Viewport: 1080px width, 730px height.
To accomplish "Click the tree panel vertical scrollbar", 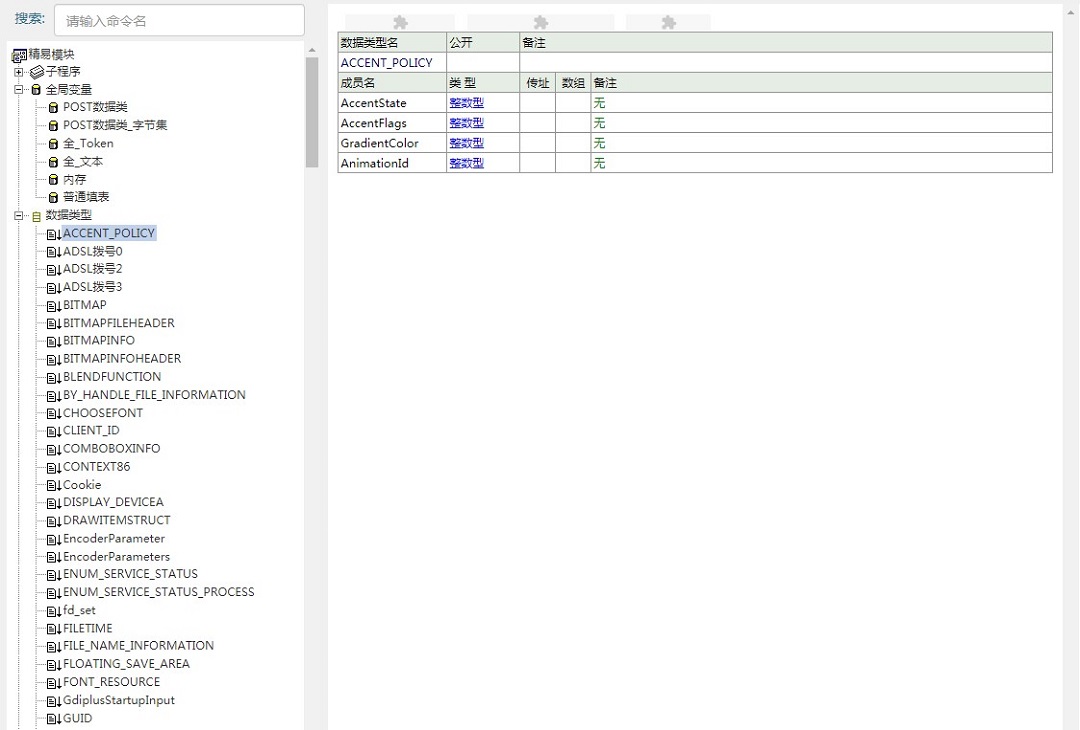I will (312, 112).
